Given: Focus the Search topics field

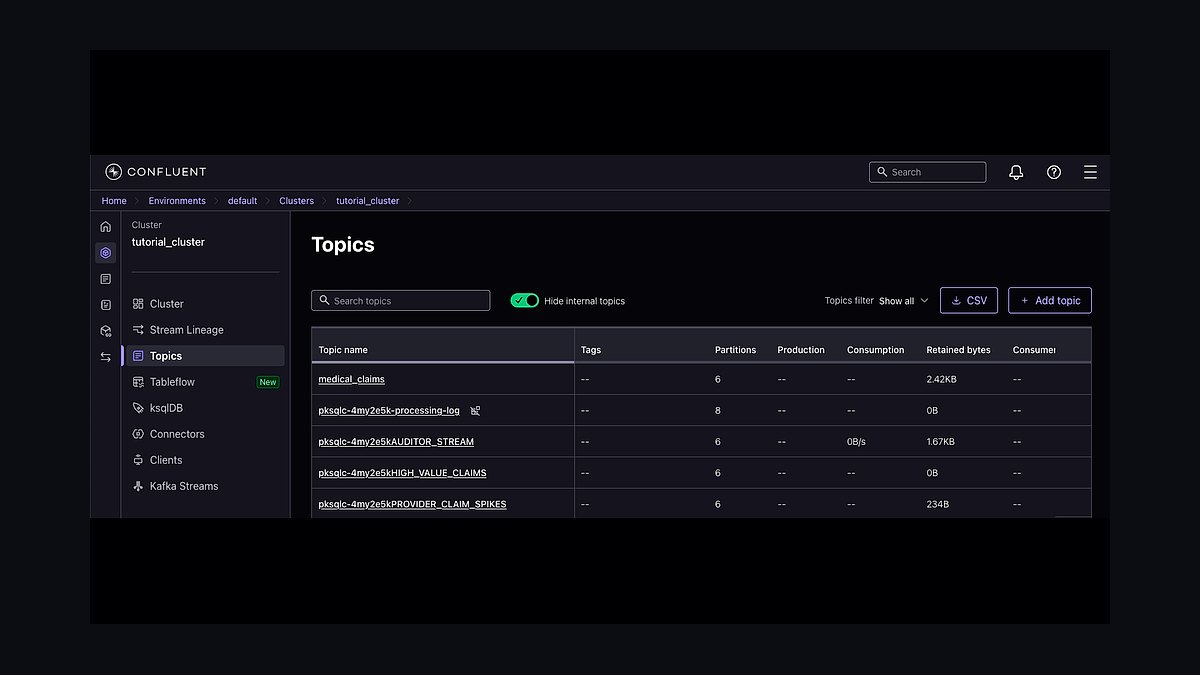Looking at the screenshot, I should tap(401, 300).
